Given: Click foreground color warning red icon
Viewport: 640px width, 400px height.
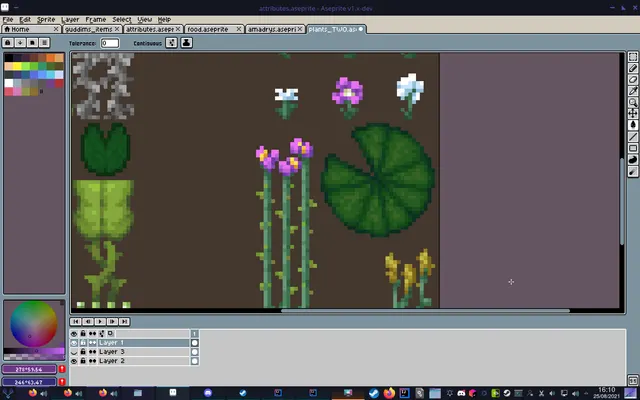Looking at the screenshot, I should click(62, 369).
